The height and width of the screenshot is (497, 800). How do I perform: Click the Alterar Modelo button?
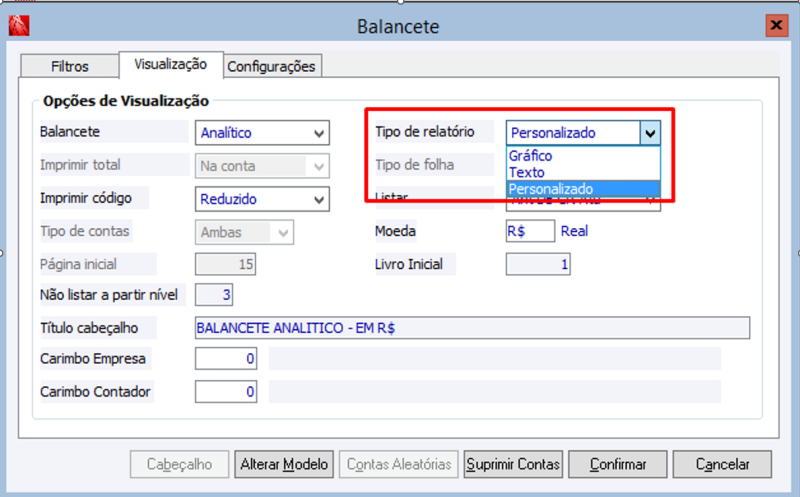(284, 464)
